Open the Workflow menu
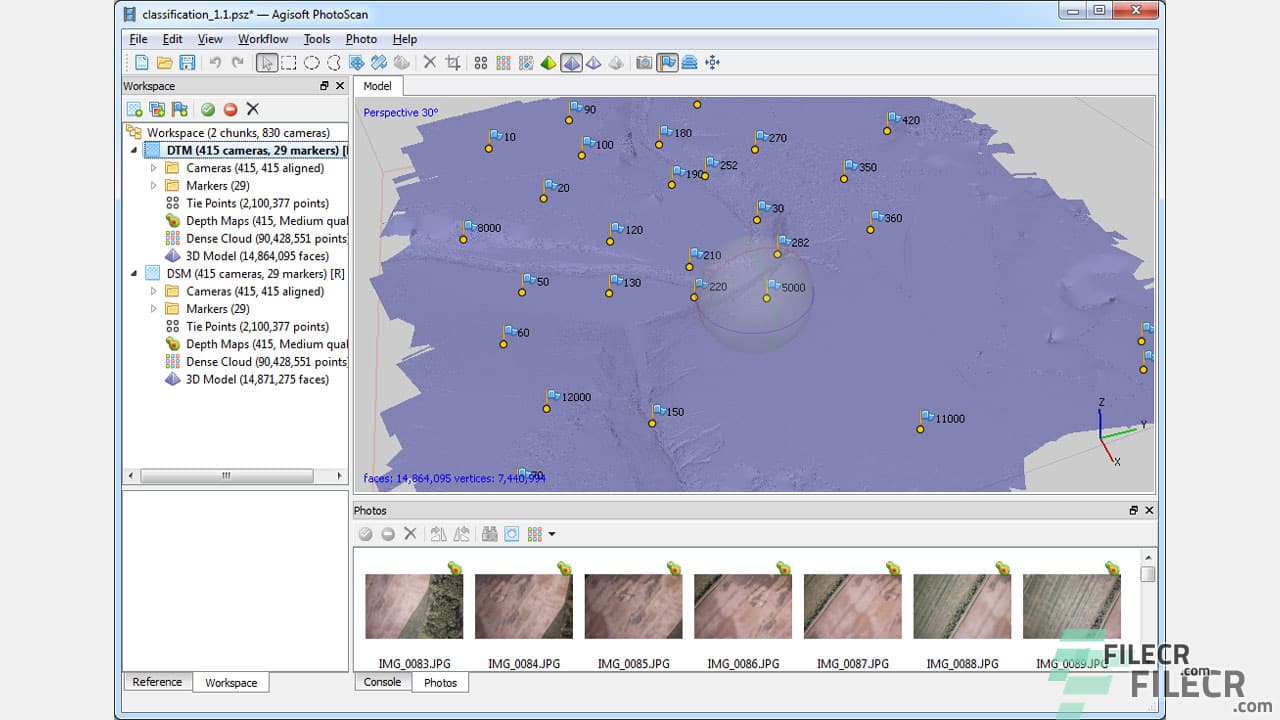Viewport: 1280px width, 720px height. point(263,39)
